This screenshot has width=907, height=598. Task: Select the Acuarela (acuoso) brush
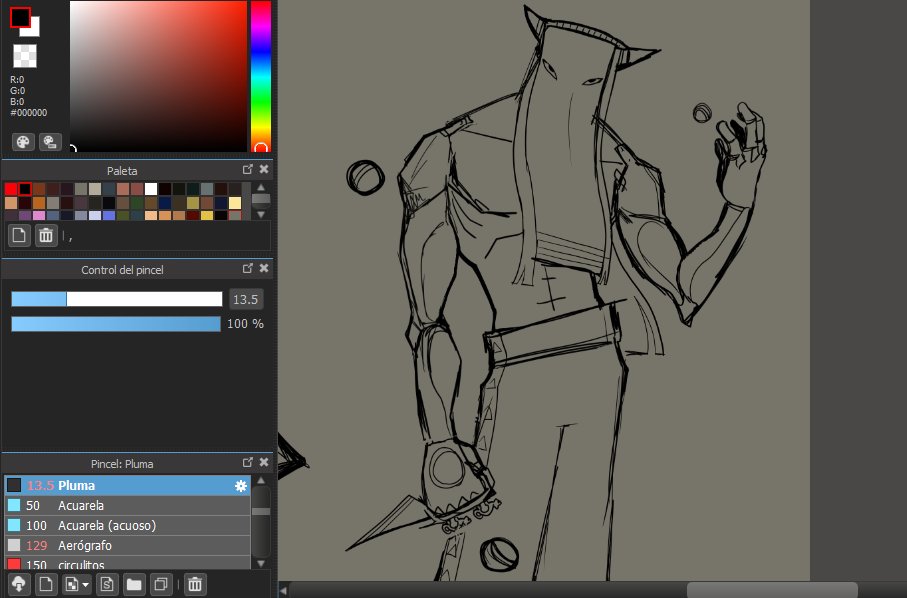(127, 526)
